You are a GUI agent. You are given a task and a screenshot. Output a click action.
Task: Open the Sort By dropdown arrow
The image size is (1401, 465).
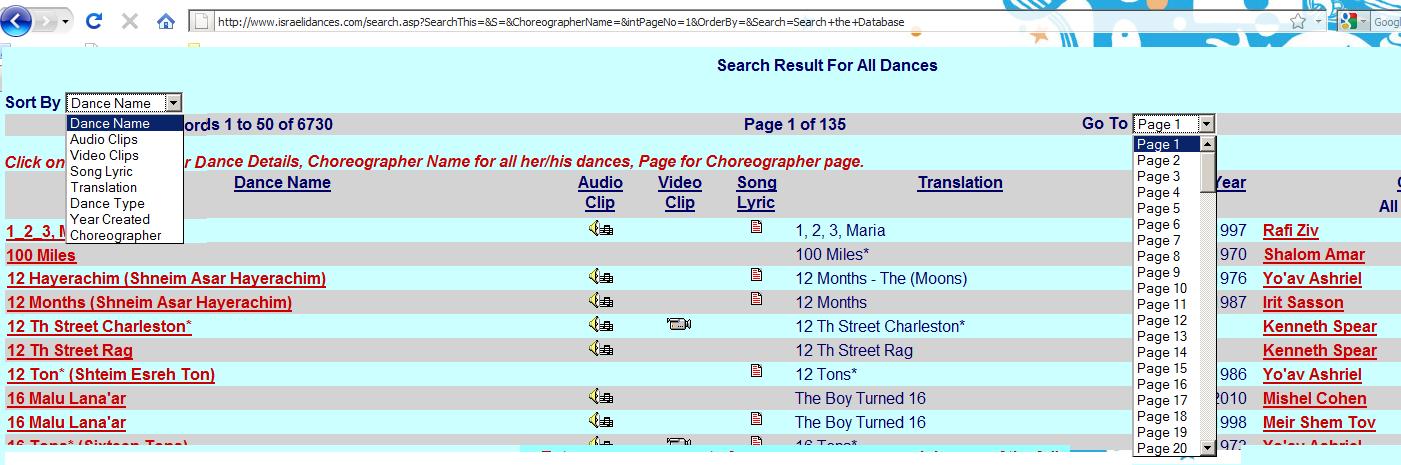coord(173,102)
